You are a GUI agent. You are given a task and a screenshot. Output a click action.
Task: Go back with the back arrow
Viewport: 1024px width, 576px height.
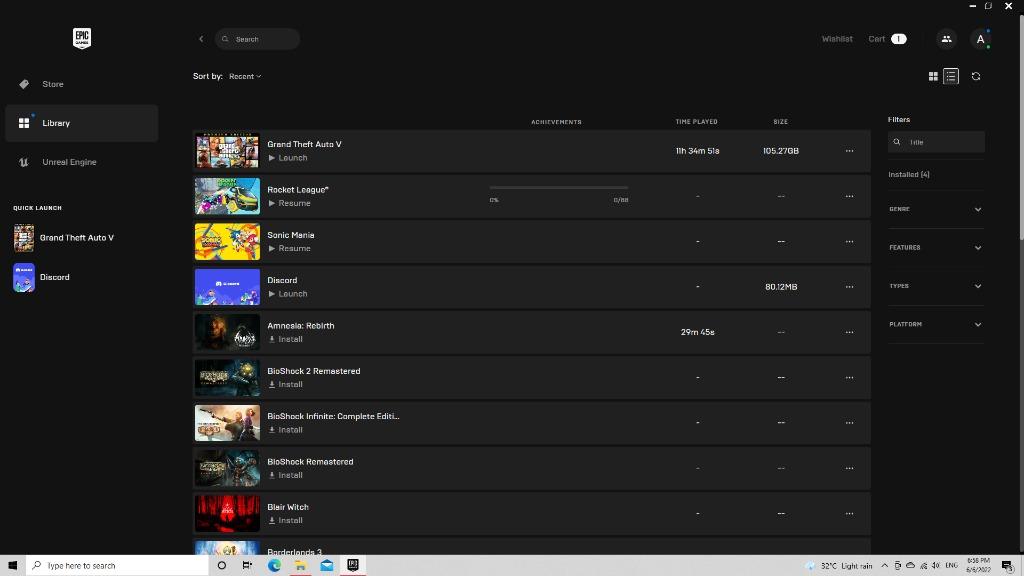pos(201,39)
